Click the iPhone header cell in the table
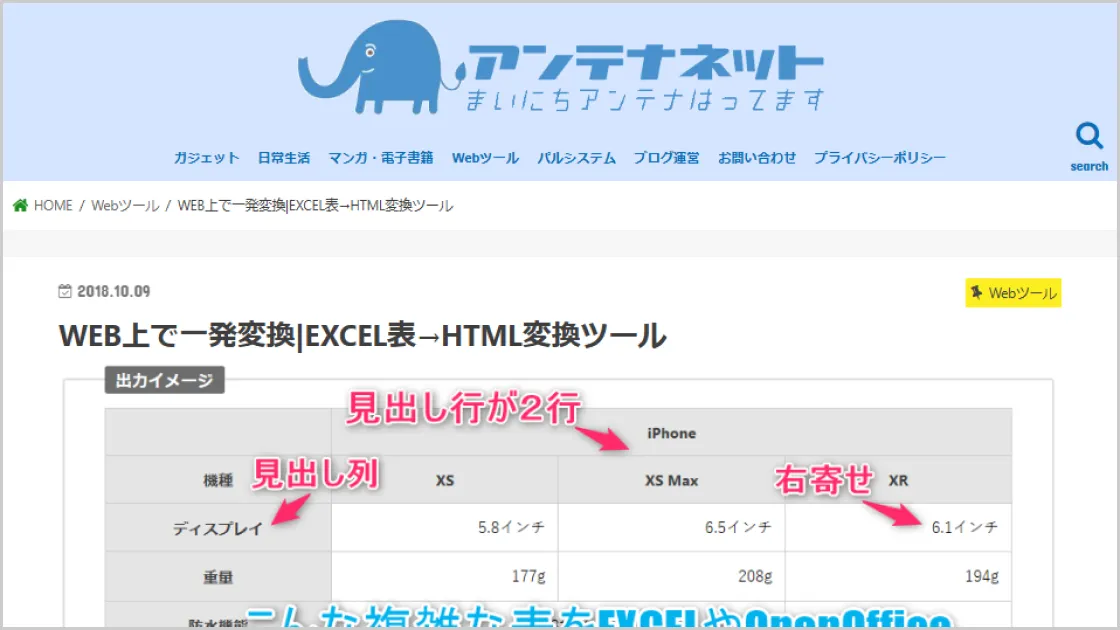Screen dimensions: 1120x630 [671, 433]
